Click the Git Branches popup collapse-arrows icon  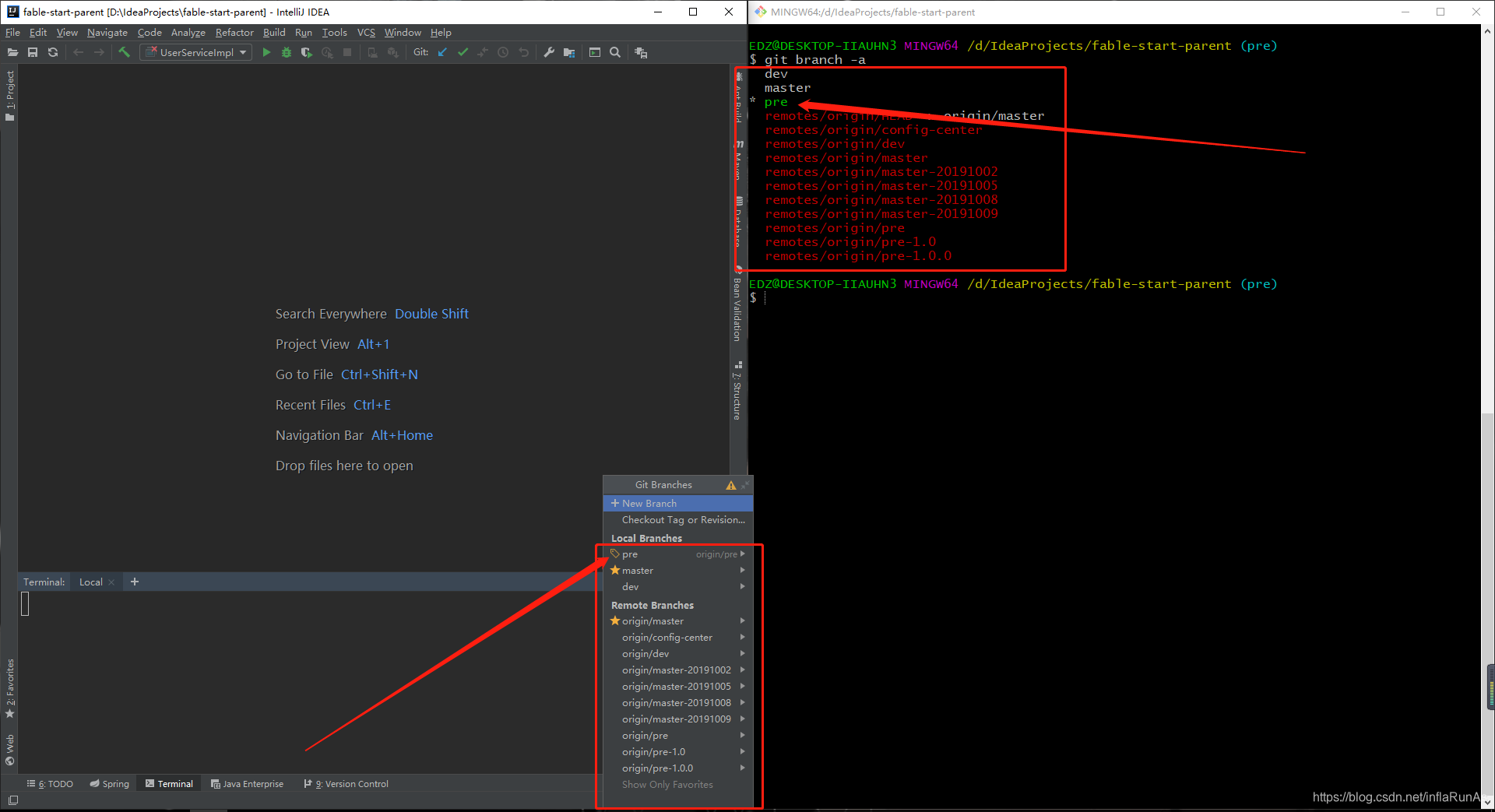tap(745, 485)
